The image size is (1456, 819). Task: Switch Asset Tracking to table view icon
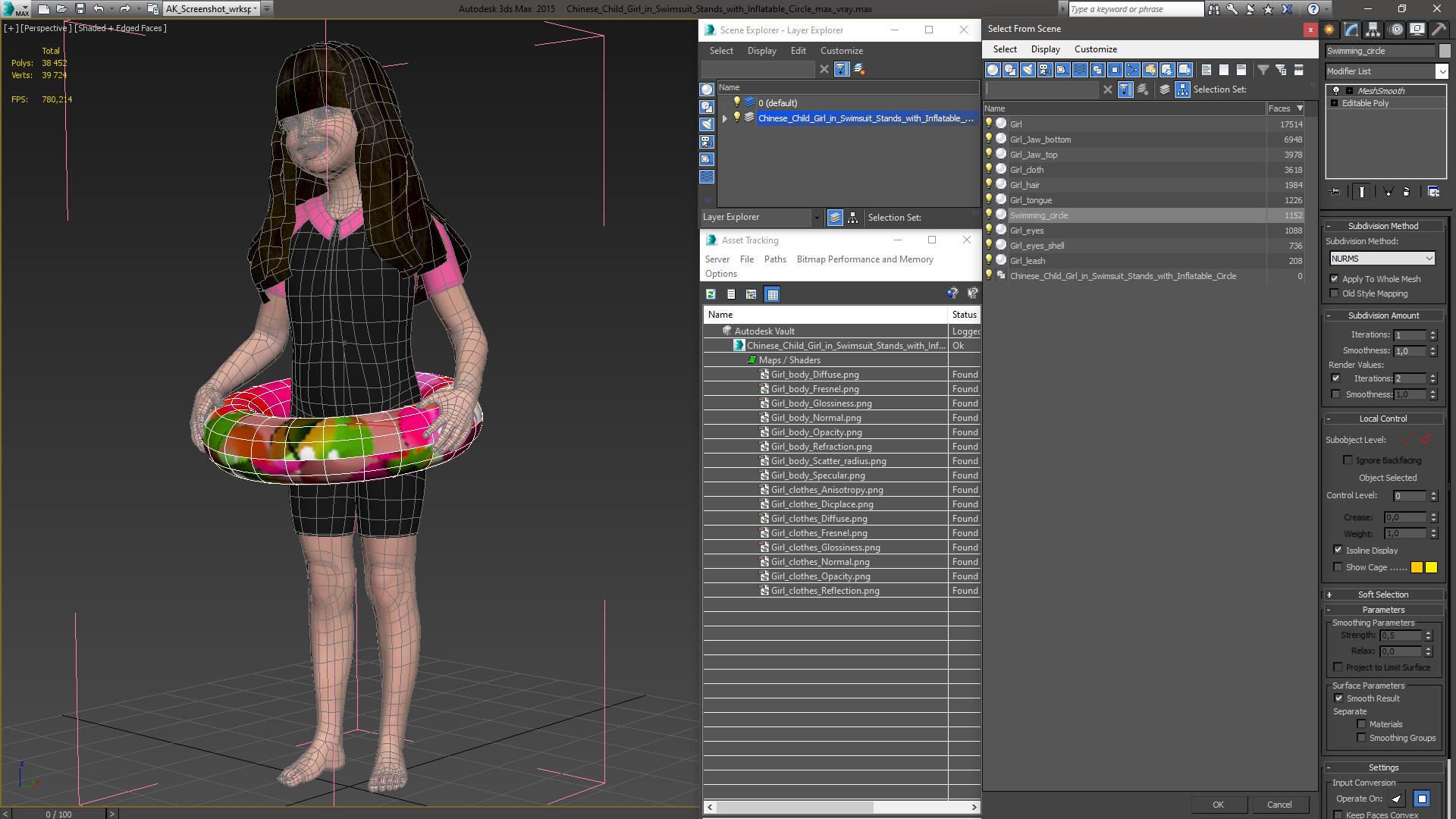coord(772,294)
